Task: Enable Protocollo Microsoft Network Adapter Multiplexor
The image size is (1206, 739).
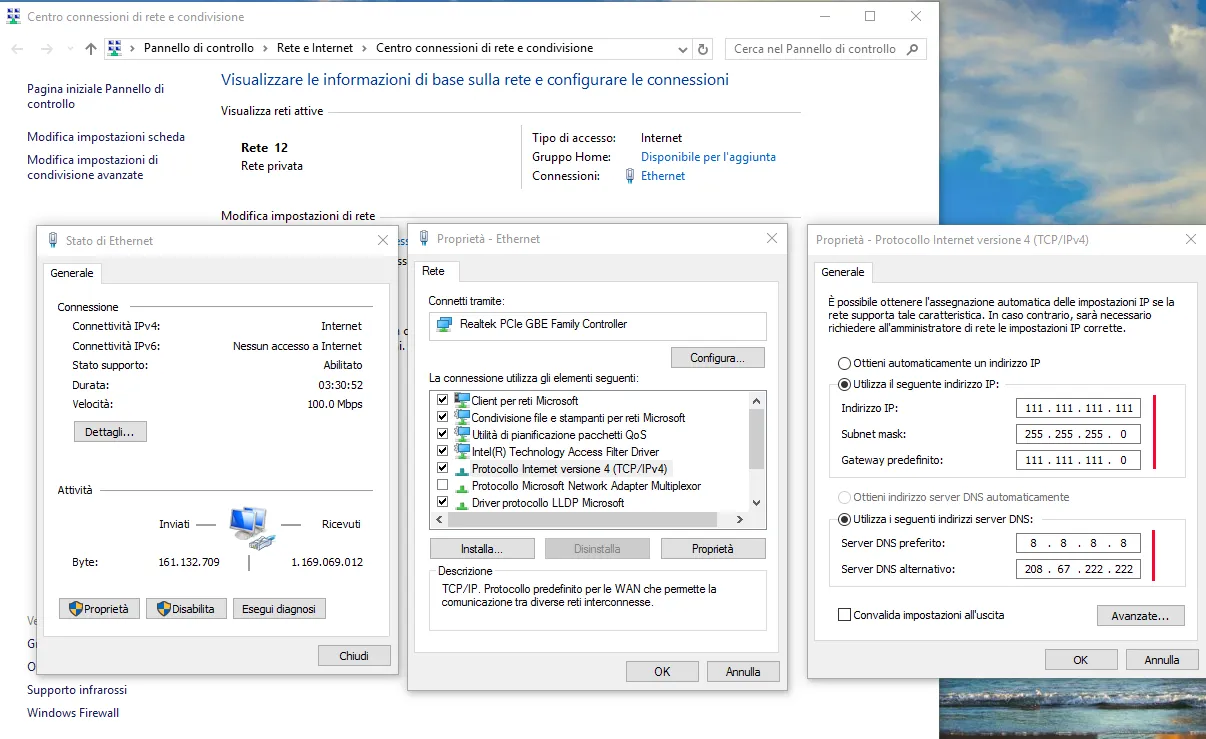Action: pyautogui.click(x=443, y=486)
